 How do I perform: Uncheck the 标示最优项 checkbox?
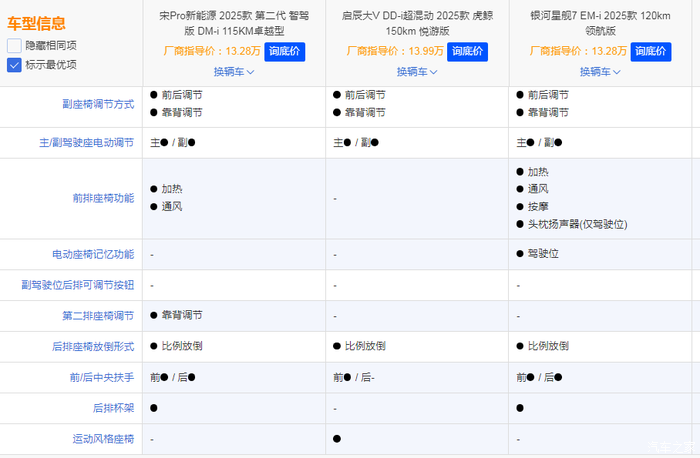pyautogui.click(x=14, y=65)
